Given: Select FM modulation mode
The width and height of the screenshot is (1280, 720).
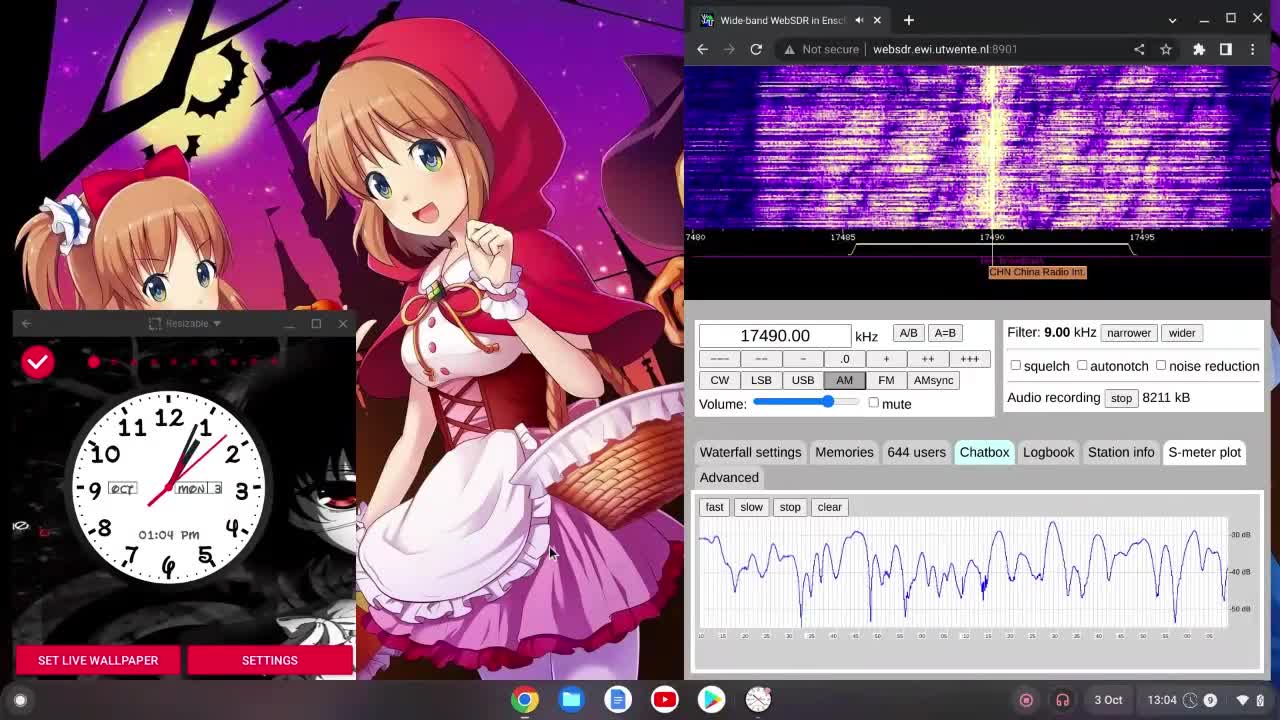Looking at the screenshot, I should tap(886, 380).
